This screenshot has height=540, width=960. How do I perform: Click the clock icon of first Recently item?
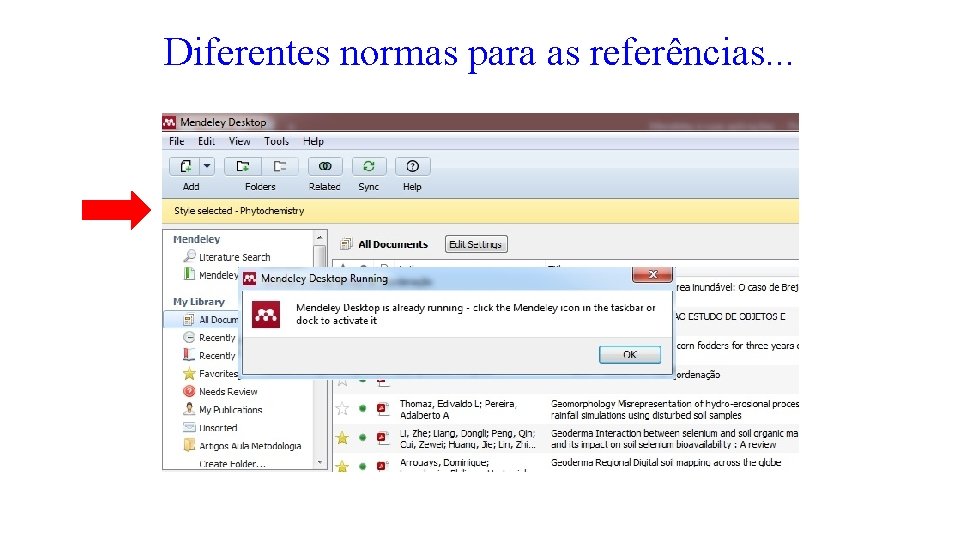189,337
